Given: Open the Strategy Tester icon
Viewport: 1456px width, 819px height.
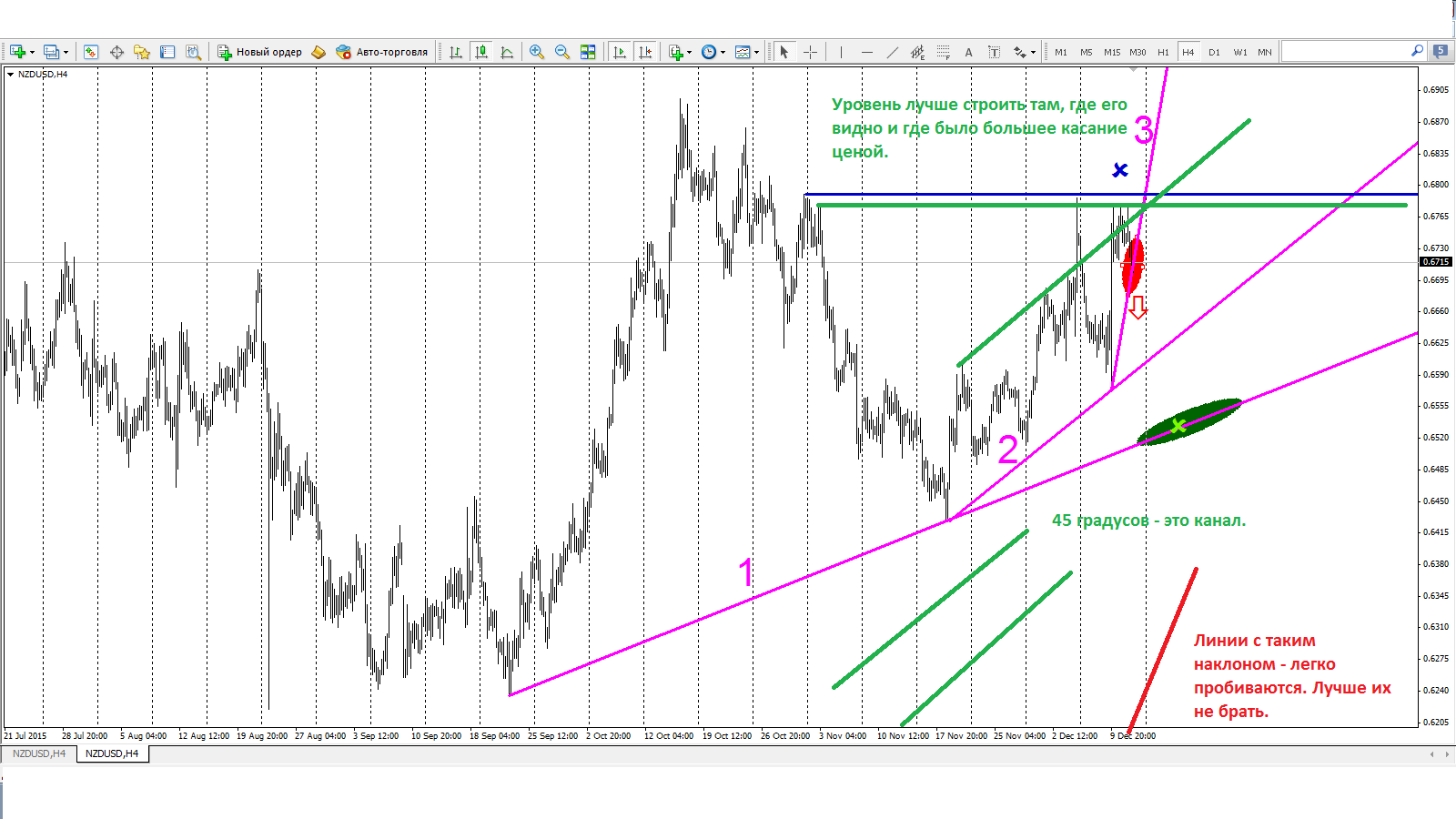Looking at the screenshot, I should coord(193,52).
